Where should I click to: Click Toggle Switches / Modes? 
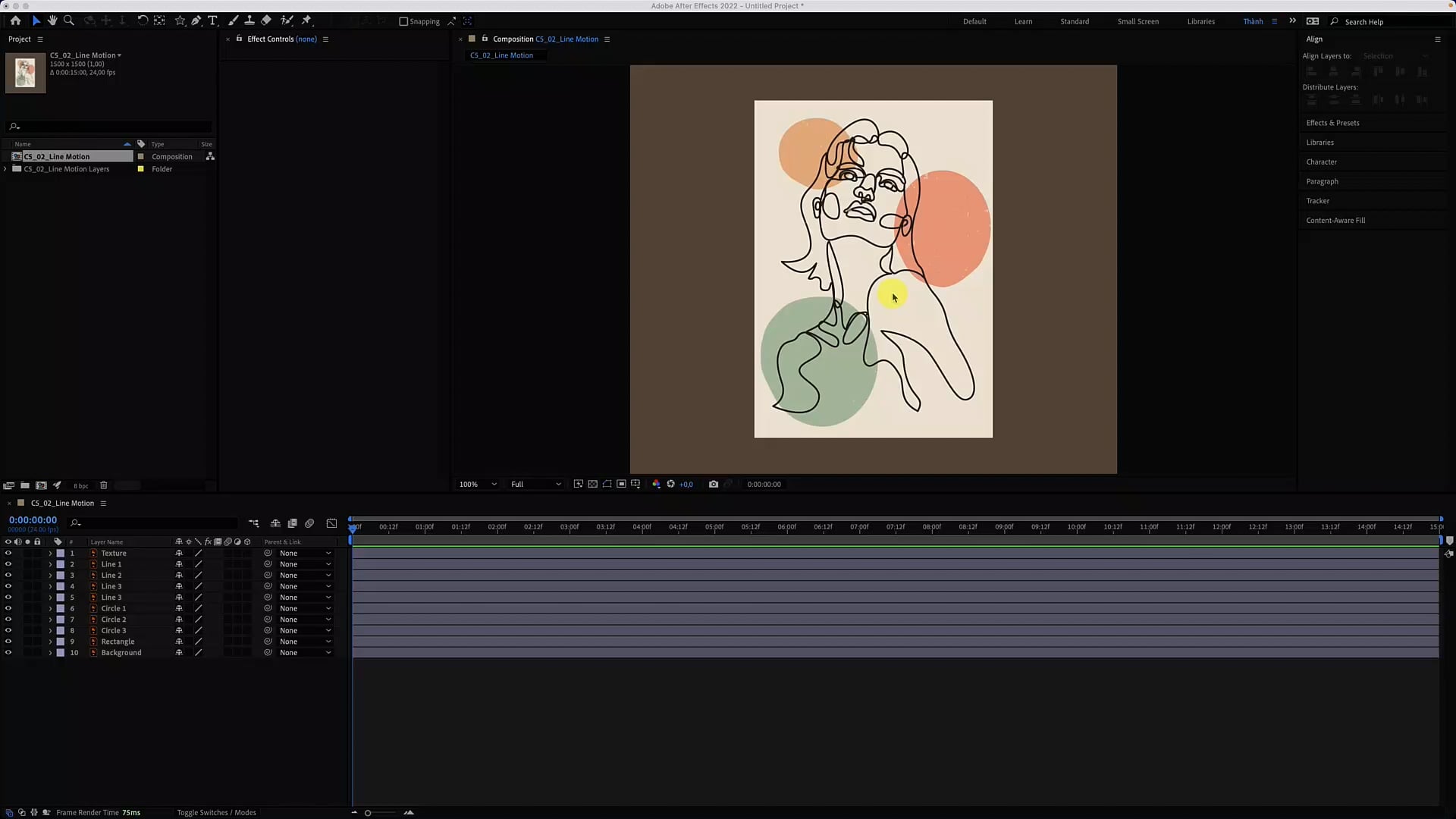(216, 812)
